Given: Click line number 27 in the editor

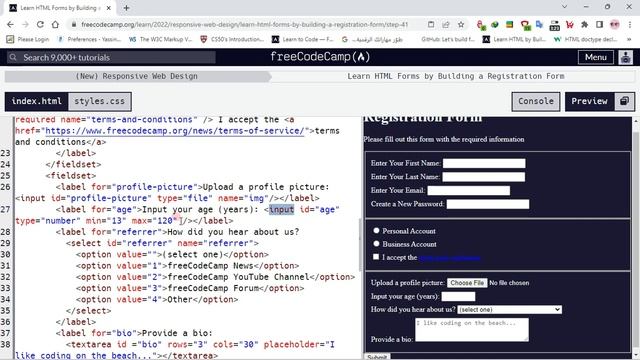Looking at the screenshot, I should tap(5, 209).
